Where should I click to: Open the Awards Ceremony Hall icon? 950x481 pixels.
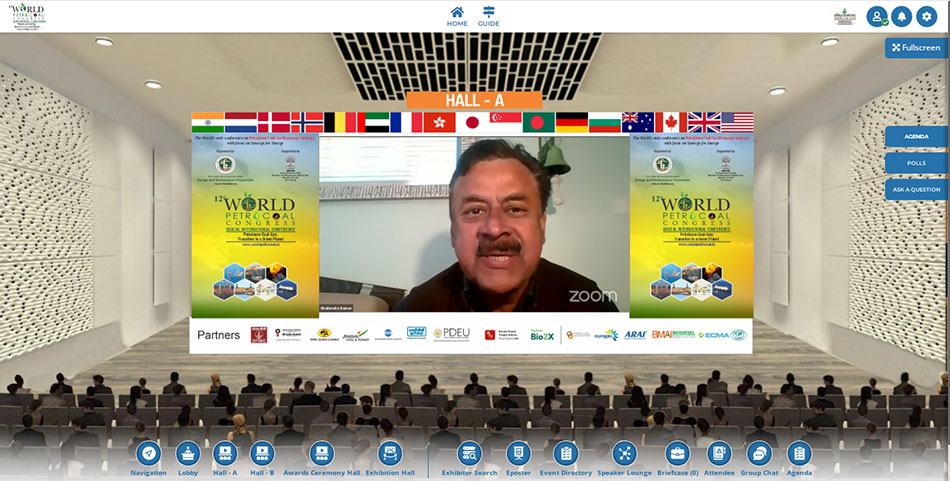[322, 453]
